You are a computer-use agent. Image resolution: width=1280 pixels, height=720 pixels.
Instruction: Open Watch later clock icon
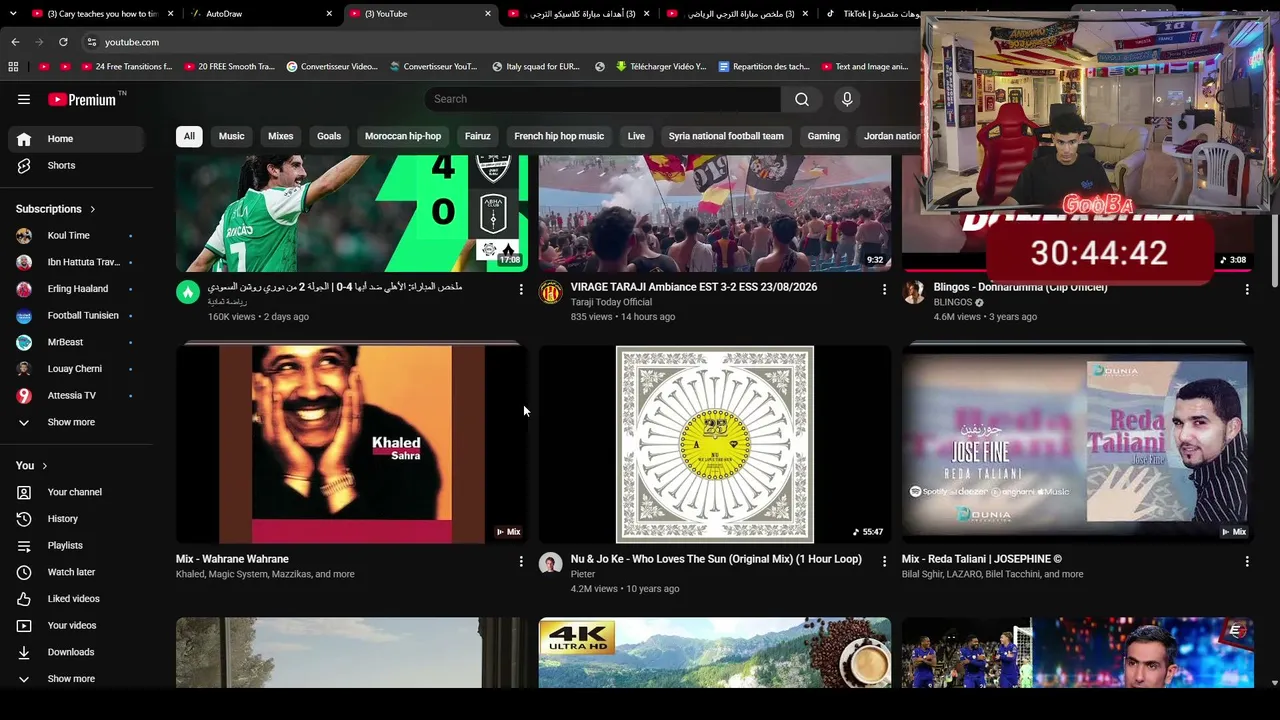coord(24,572)
